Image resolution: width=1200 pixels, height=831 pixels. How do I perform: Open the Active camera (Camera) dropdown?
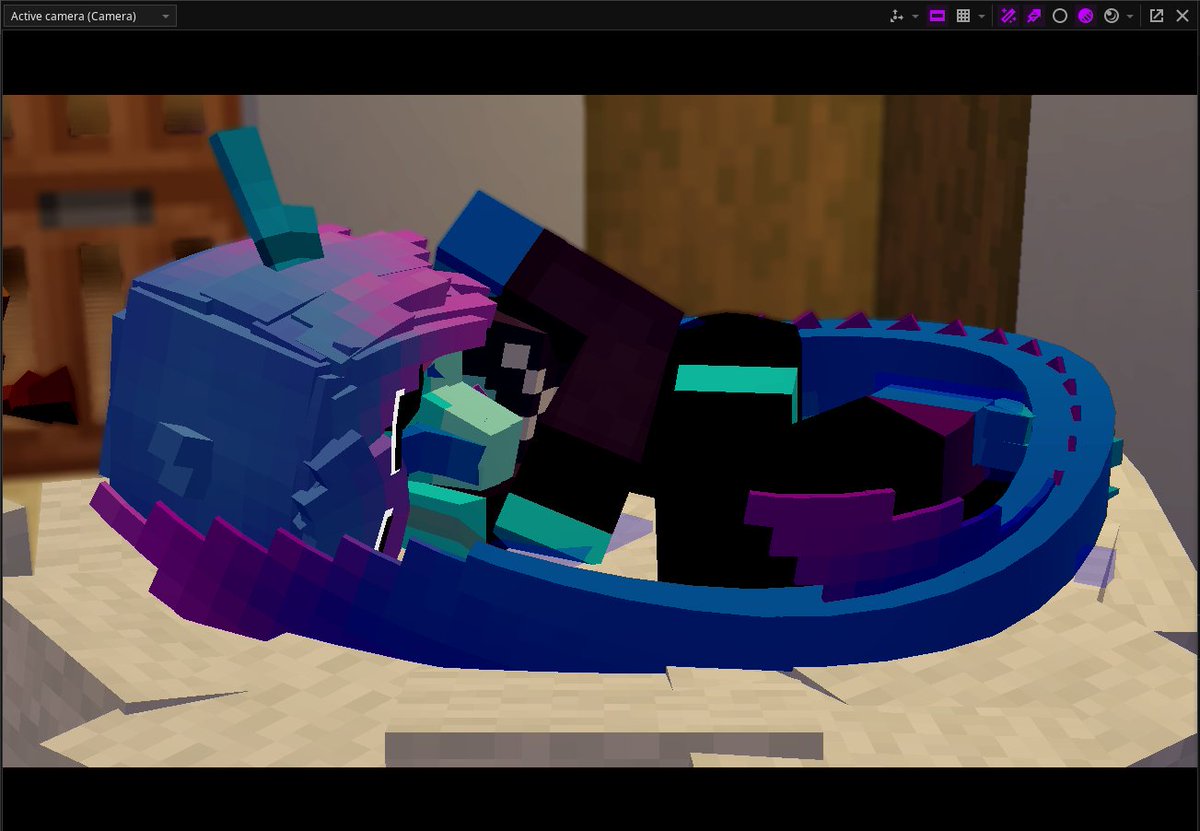pyautogui.click(x=90, y=16)
